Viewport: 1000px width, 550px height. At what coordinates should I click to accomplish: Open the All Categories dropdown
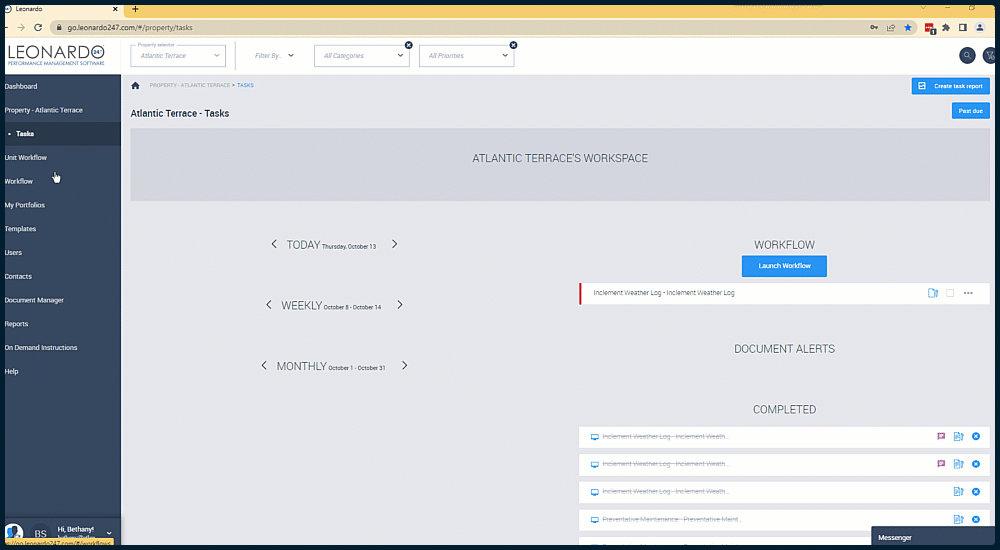(x=362, y=56)
